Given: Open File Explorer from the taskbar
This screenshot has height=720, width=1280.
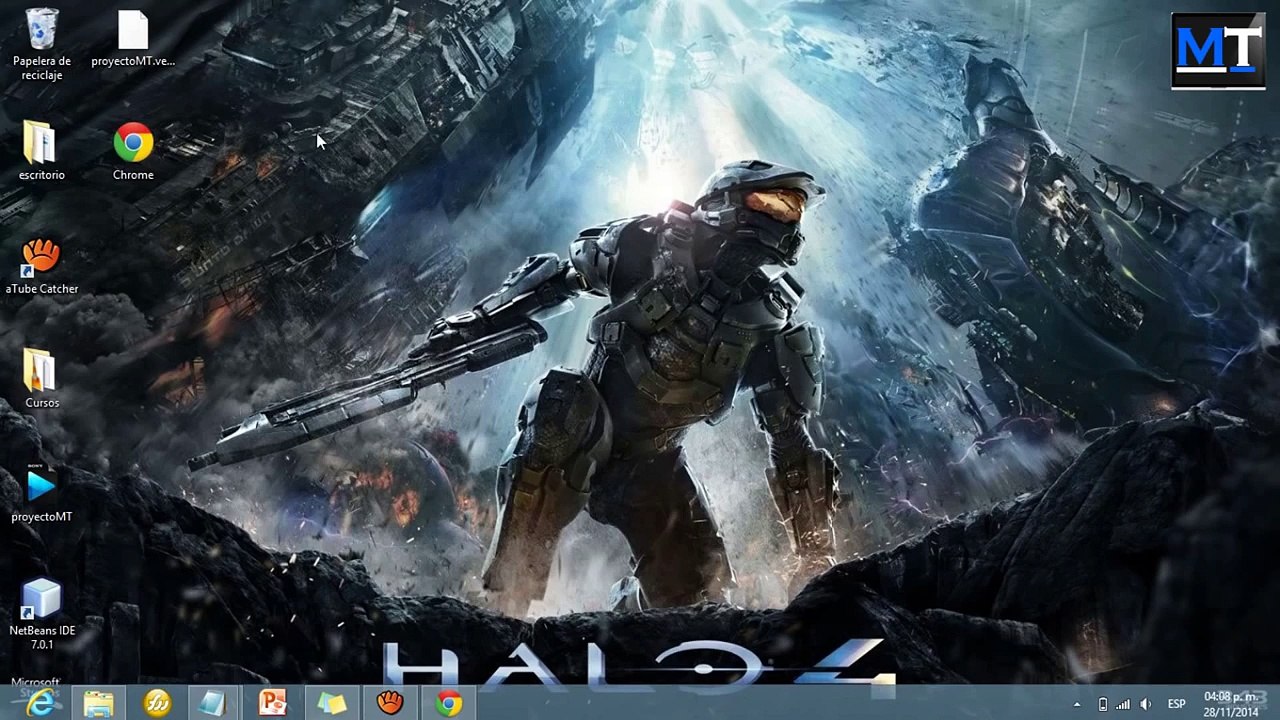Looking at the screenshot, I should click(99, 704).
